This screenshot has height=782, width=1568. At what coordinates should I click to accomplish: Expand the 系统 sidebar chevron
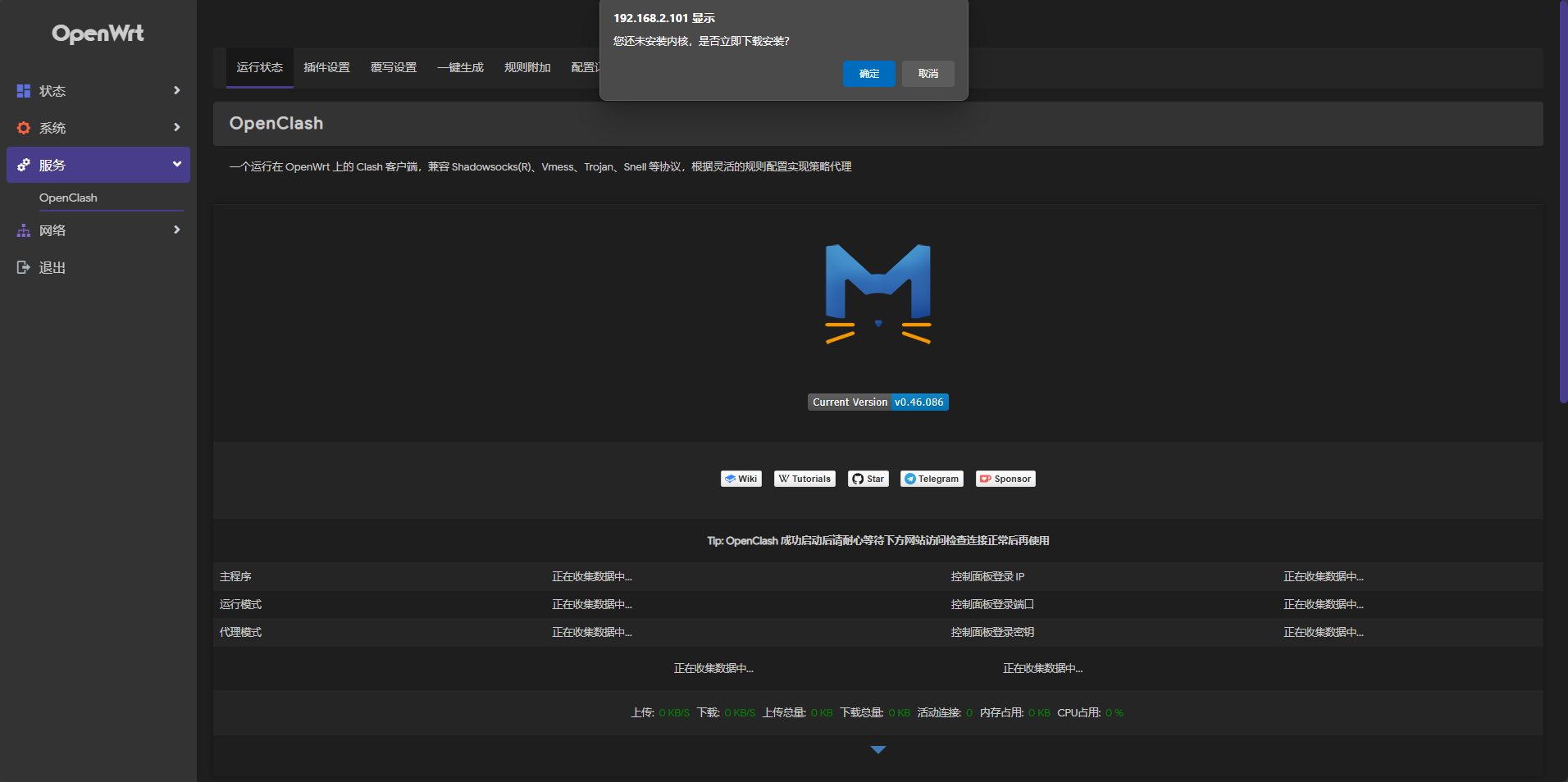(x=176, y=128)
